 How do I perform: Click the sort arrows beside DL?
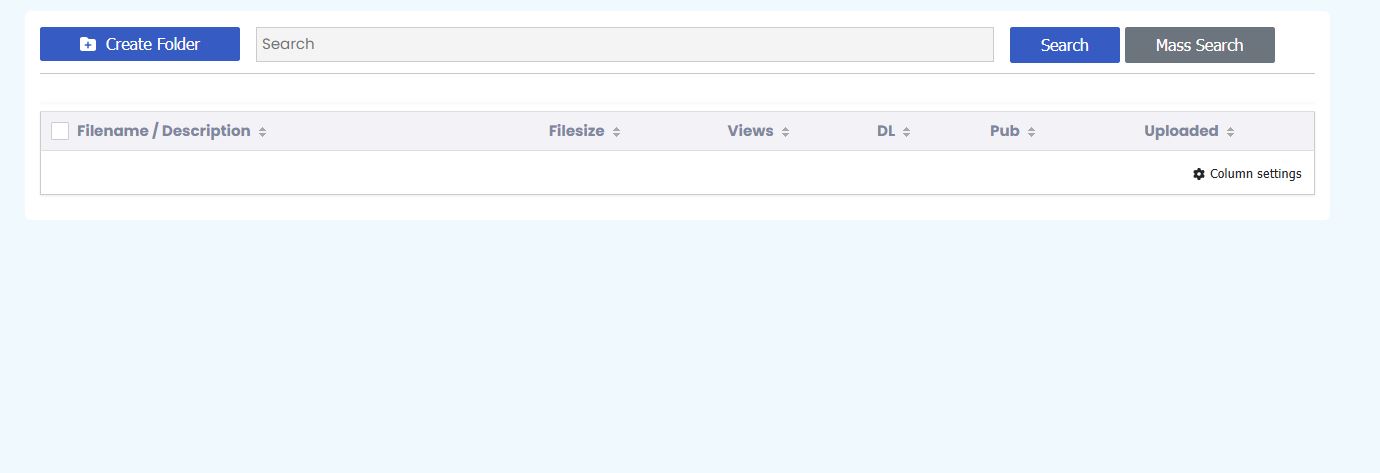point(906,132)
